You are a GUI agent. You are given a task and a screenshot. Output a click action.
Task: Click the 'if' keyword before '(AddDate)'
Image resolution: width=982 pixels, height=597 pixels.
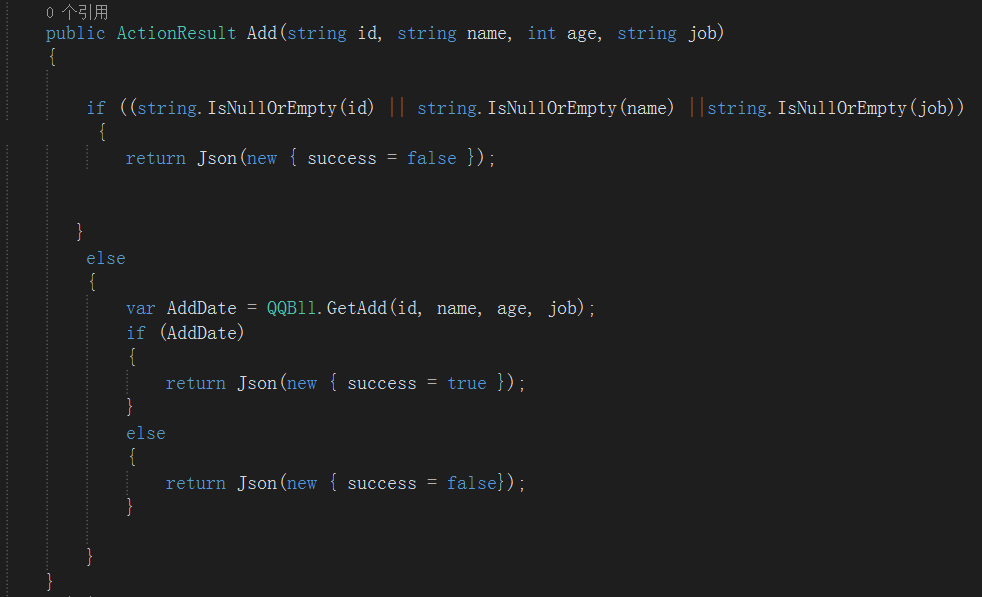tap(136, 333)
